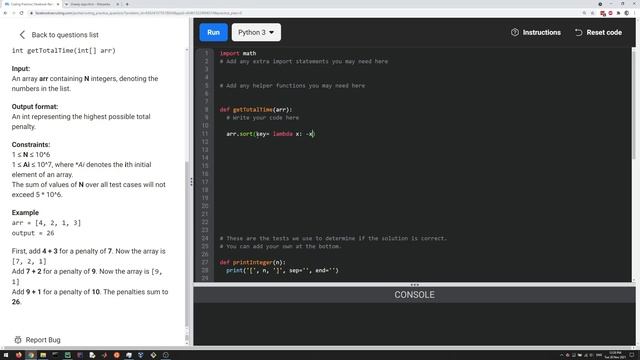Open a new browser tab
640x360 pixels.
[x=127, y=4]
